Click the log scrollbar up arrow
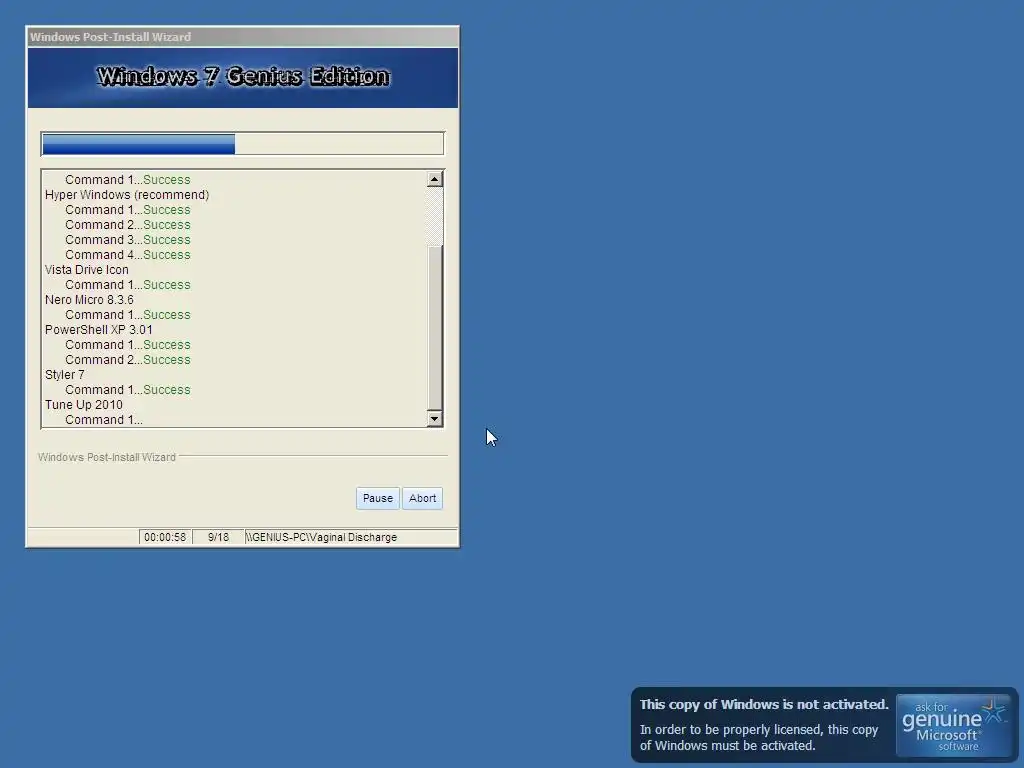1024x768 pixels. pos(434,179)
